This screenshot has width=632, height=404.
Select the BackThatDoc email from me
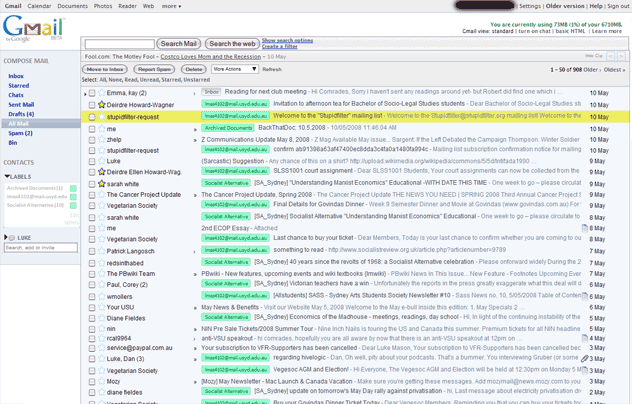click(x=92, y=129)
